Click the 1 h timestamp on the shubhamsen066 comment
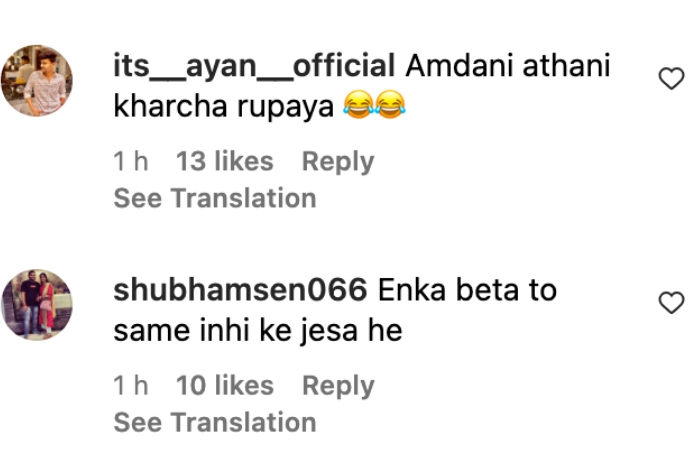This screenshot has height=472, width=700. pos(131,385)
